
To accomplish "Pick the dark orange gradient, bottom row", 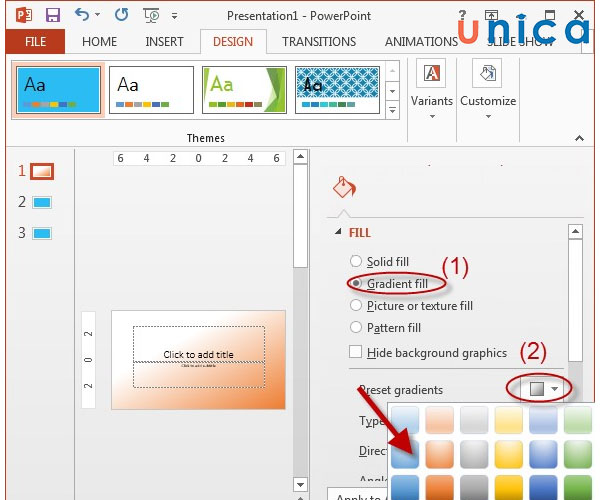I will (x=439, y=487).
